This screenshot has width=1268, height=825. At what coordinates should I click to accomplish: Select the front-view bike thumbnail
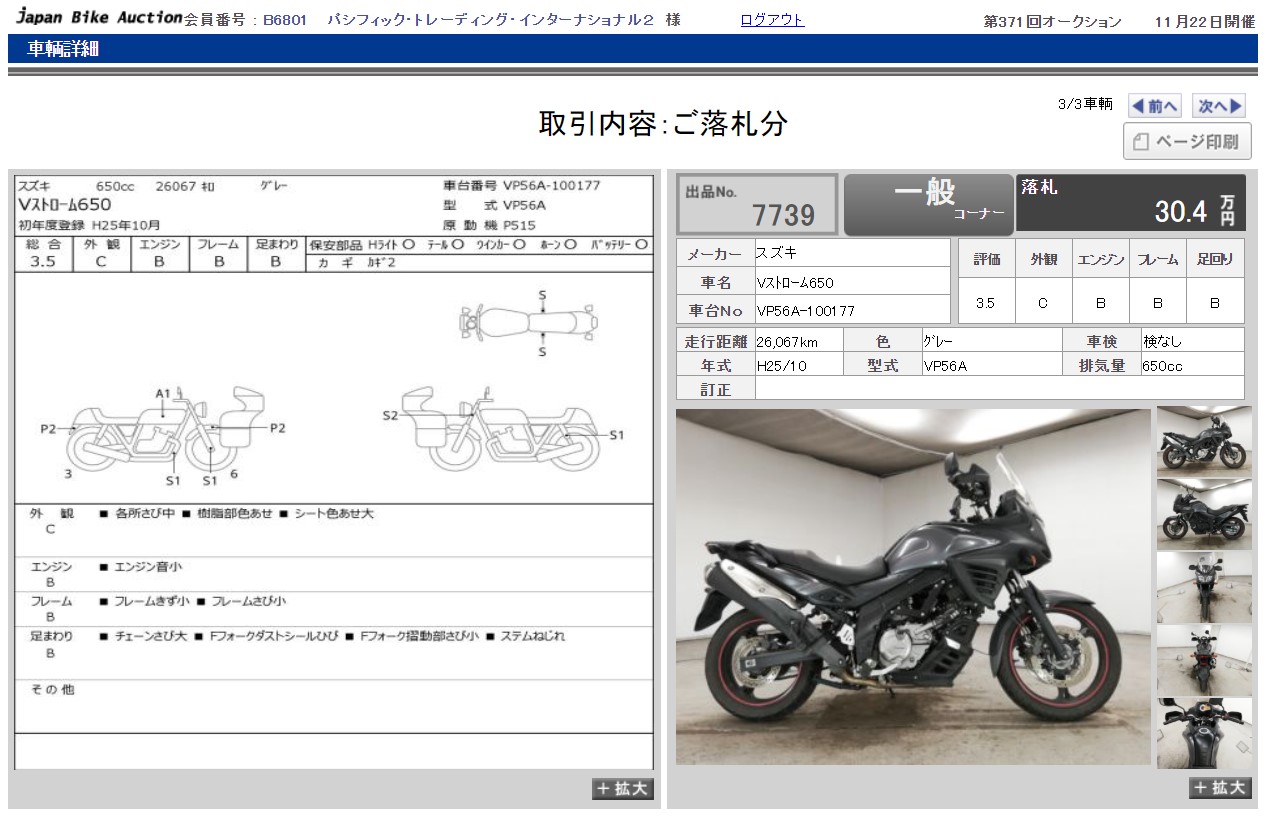coord(1204,587)
